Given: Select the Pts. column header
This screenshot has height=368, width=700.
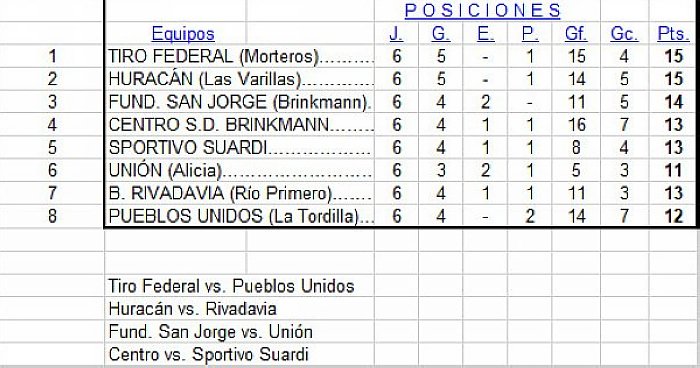Looking at the screenshot, I should tap(673, 33).
